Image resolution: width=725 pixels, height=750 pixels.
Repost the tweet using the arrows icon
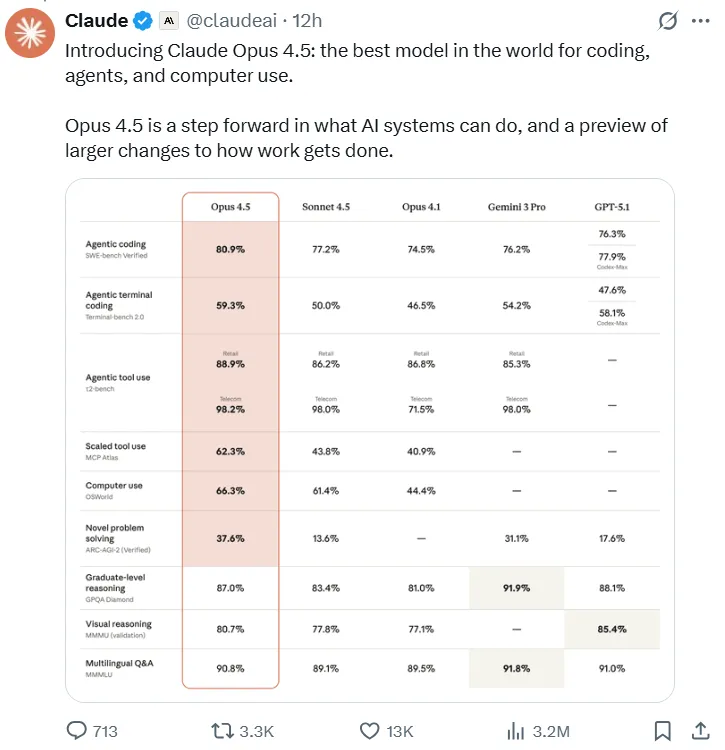(221, 731)
